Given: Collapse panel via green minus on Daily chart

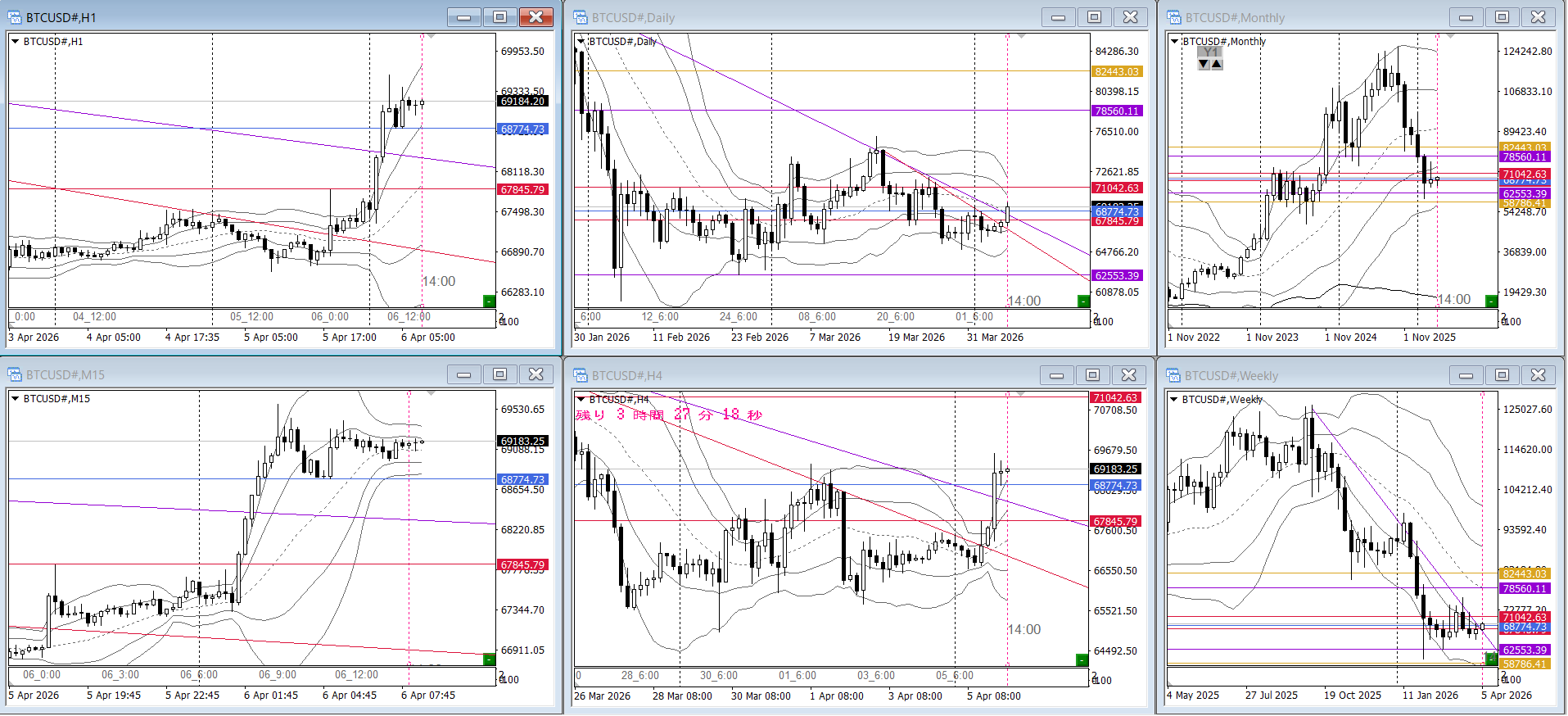Looking at the screenshot, I should click(x=1082, y=301).
